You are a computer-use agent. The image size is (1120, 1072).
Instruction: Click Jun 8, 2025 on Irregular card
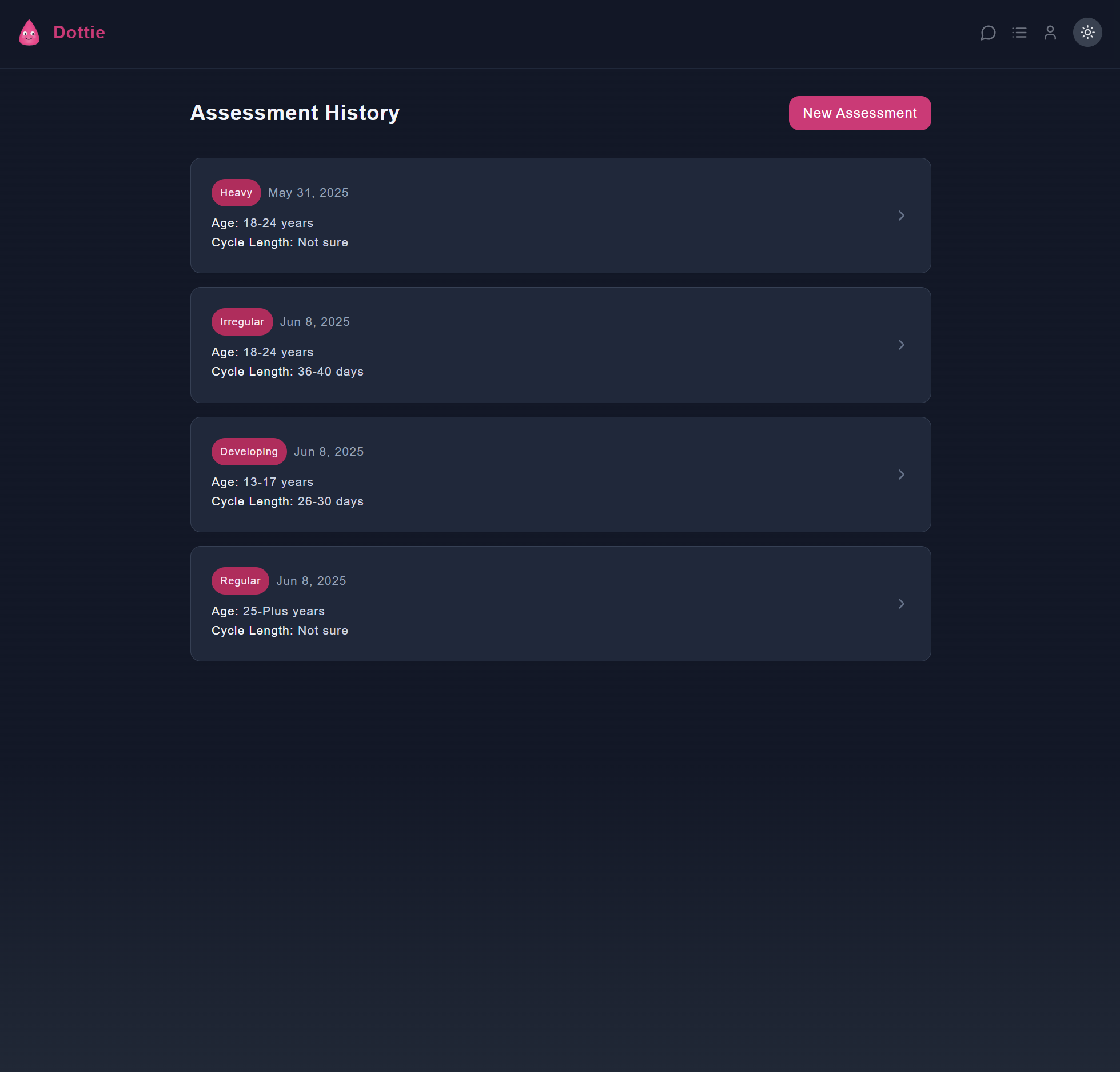point(315,322)
